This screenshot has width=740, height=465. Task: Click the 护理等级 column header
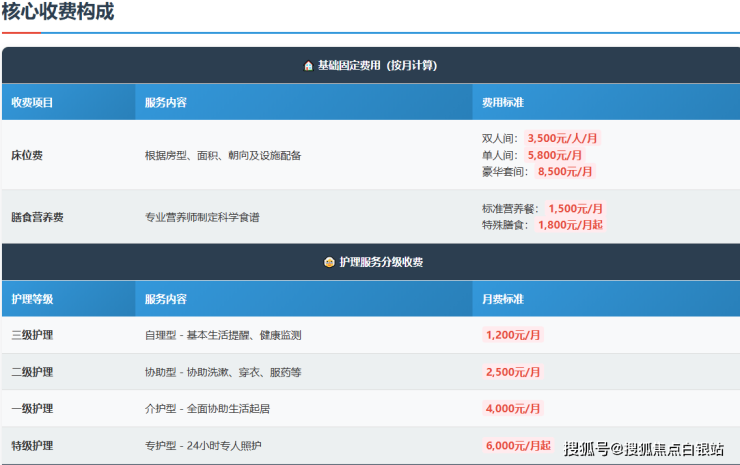(x=32, y=299)
